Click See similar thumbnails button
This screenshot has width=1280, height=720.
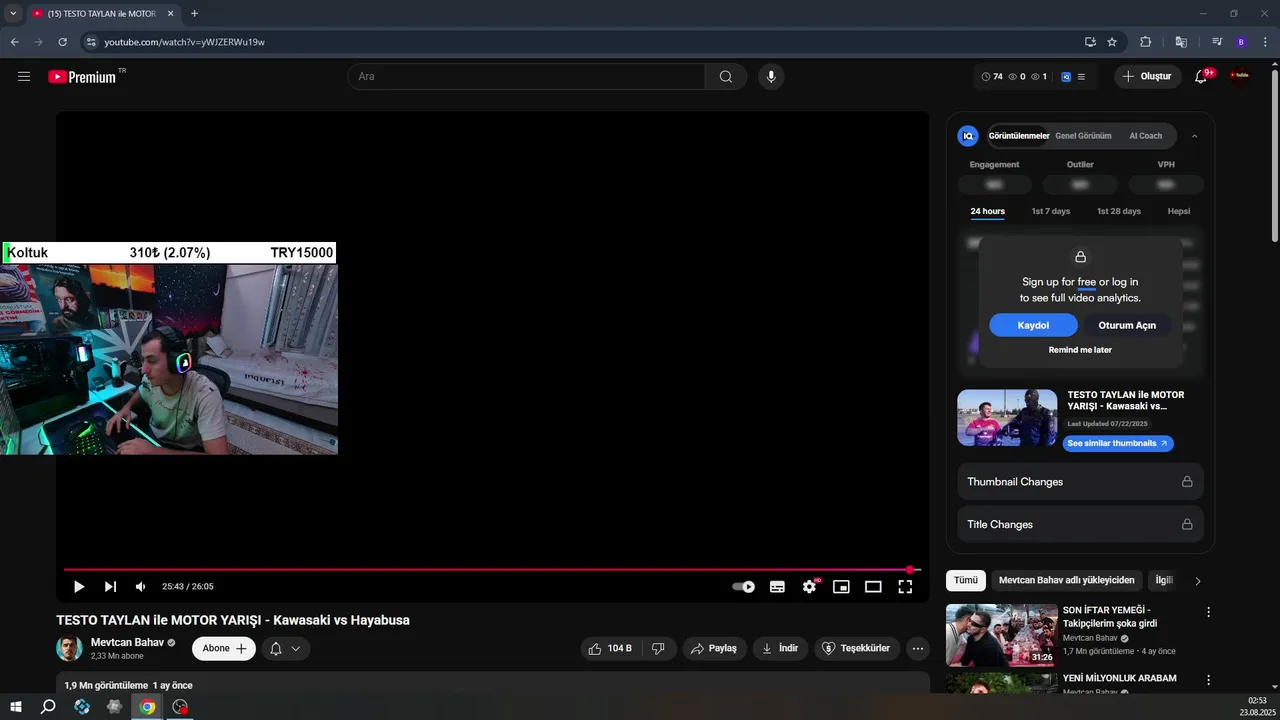point(1118,443)
